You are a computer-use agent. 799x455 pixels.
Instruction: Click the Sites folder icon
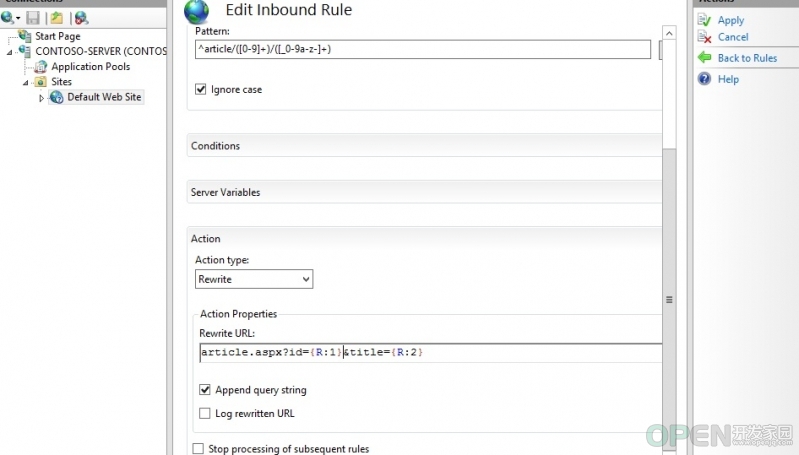(41, 82)
